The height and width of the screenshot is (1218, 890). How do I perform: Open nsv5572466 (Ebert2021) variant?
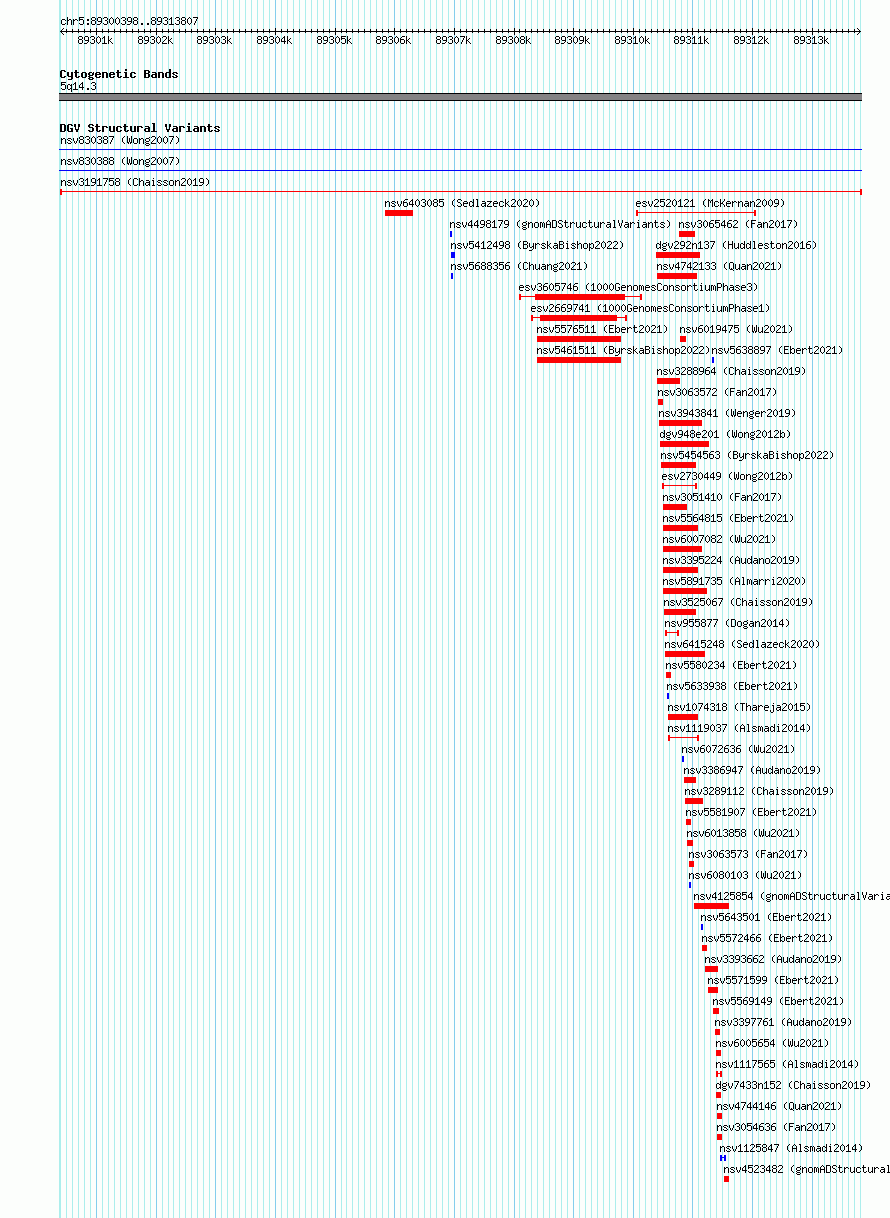[x=767, y=938]
